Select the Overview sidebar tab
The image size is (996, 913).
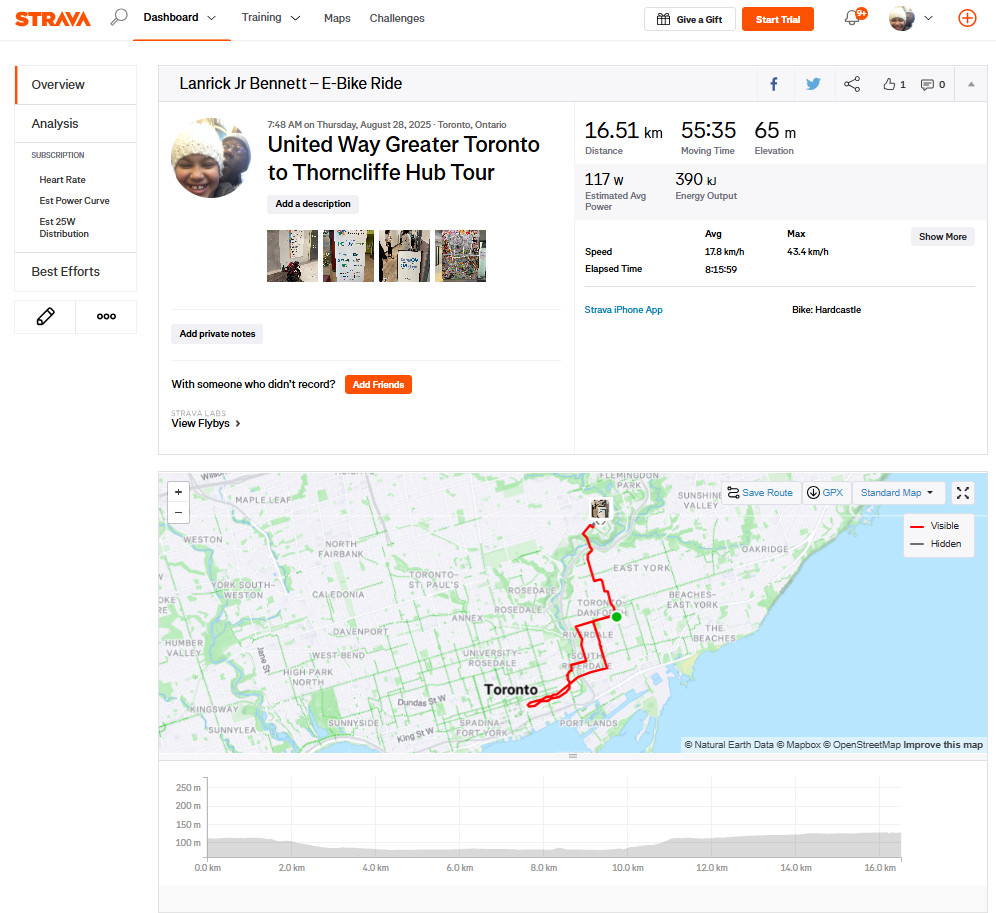(76, 85)
